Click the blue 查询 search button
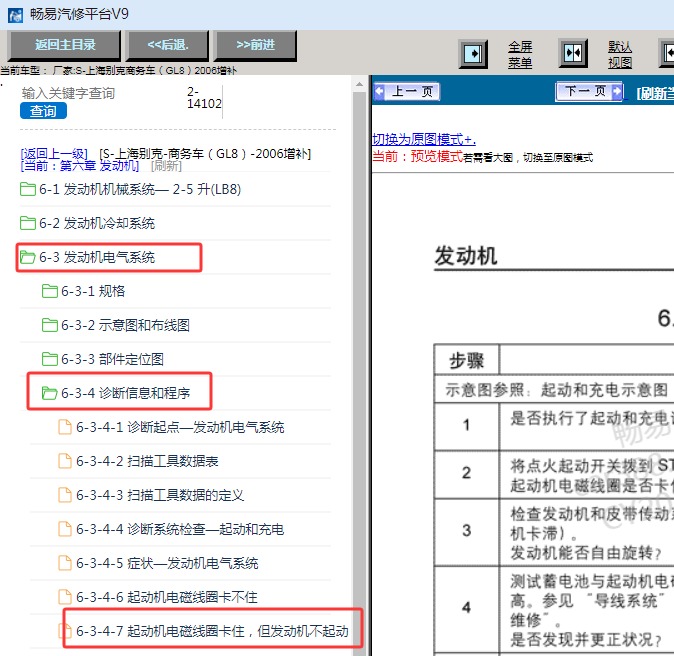 [x=43, y=111]
